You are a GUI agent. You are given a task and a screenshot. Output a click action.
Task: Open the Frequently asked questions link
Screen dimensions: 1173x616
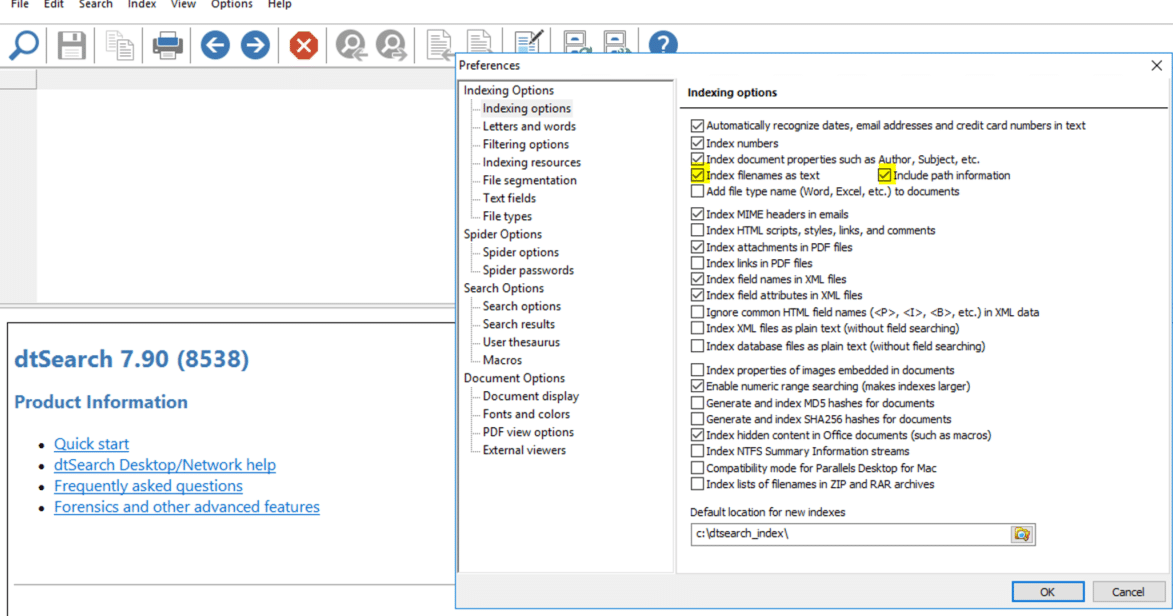pyautogui.click(x=148, y=486)
